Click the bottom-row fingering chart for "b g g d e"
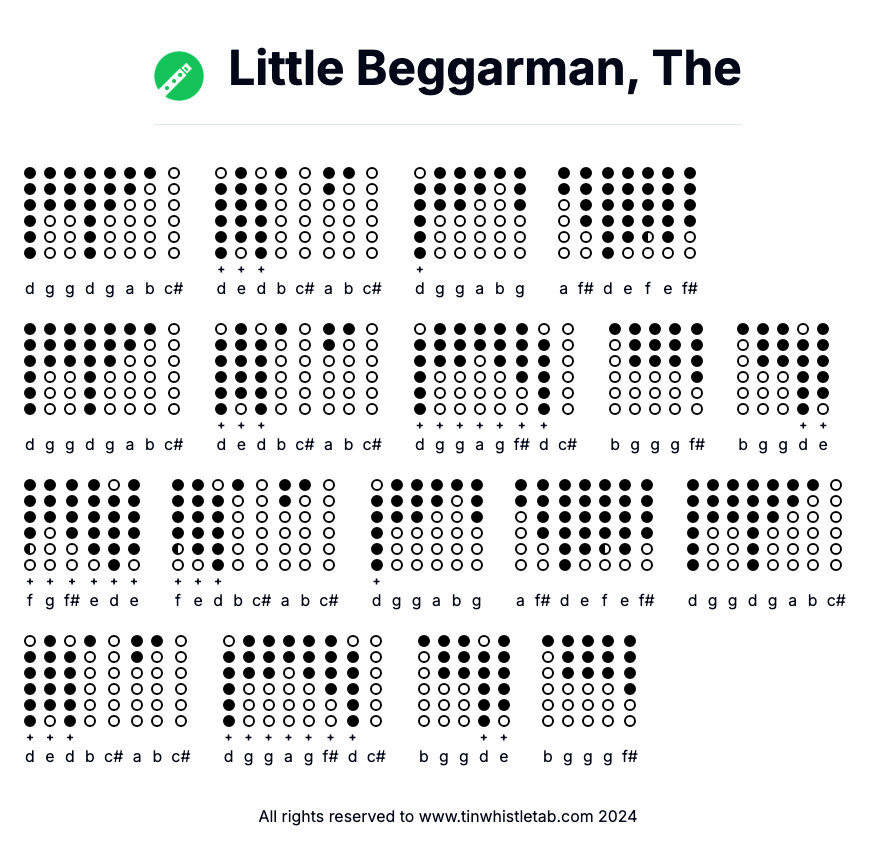 click(x=464, y=680)
